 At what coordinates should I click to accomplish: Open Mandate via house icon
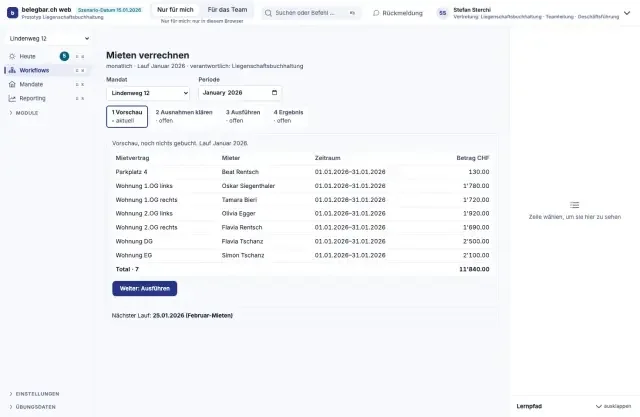[x=12, y=84]
